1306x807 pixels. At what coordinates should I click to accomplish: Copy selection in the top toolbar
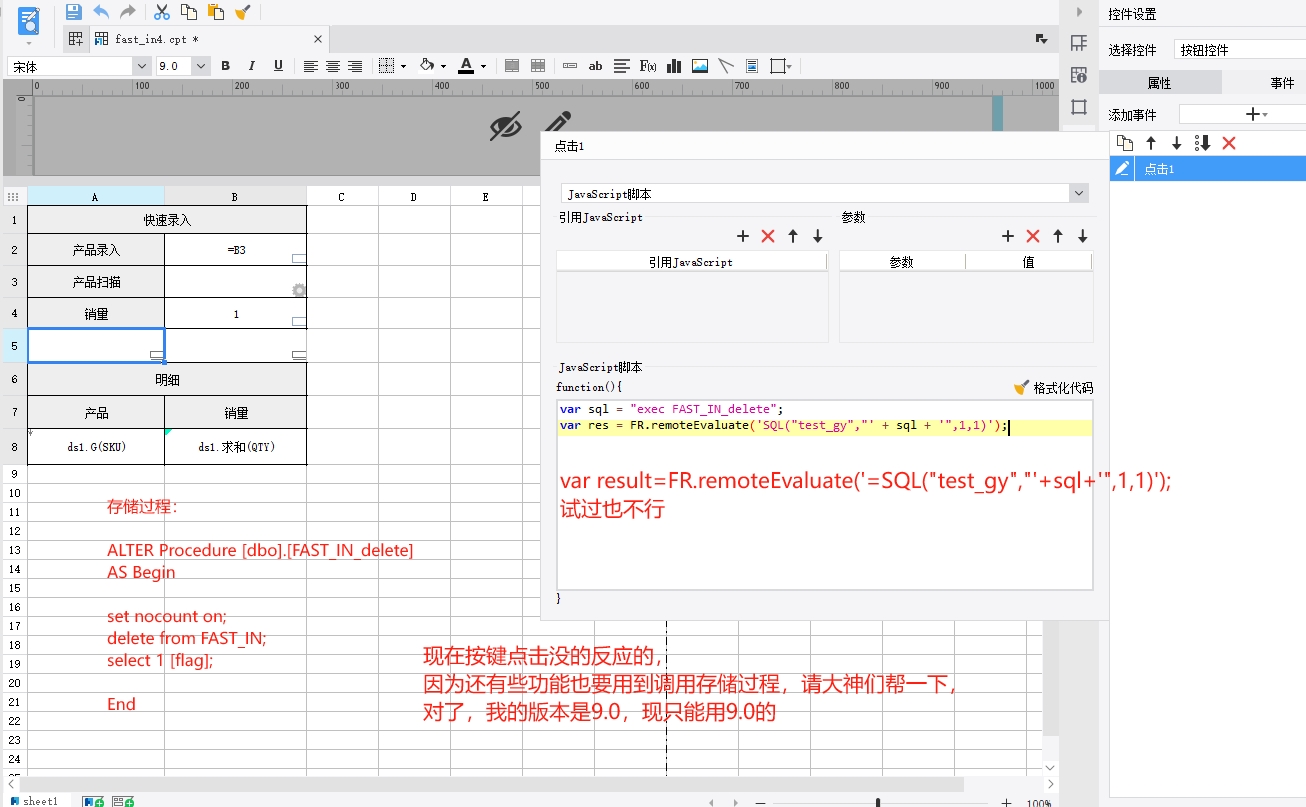point(189,12)
